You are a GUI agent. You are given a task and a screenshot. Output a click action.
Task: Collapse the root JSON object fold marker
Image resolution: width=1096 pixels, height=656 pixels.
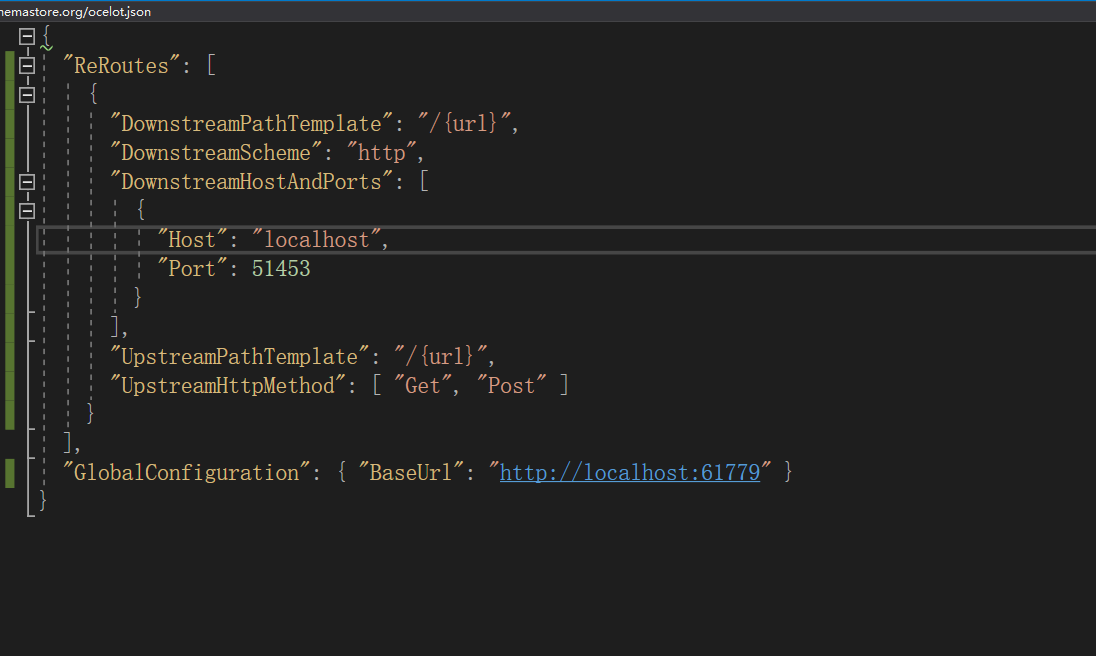point(26,36)
